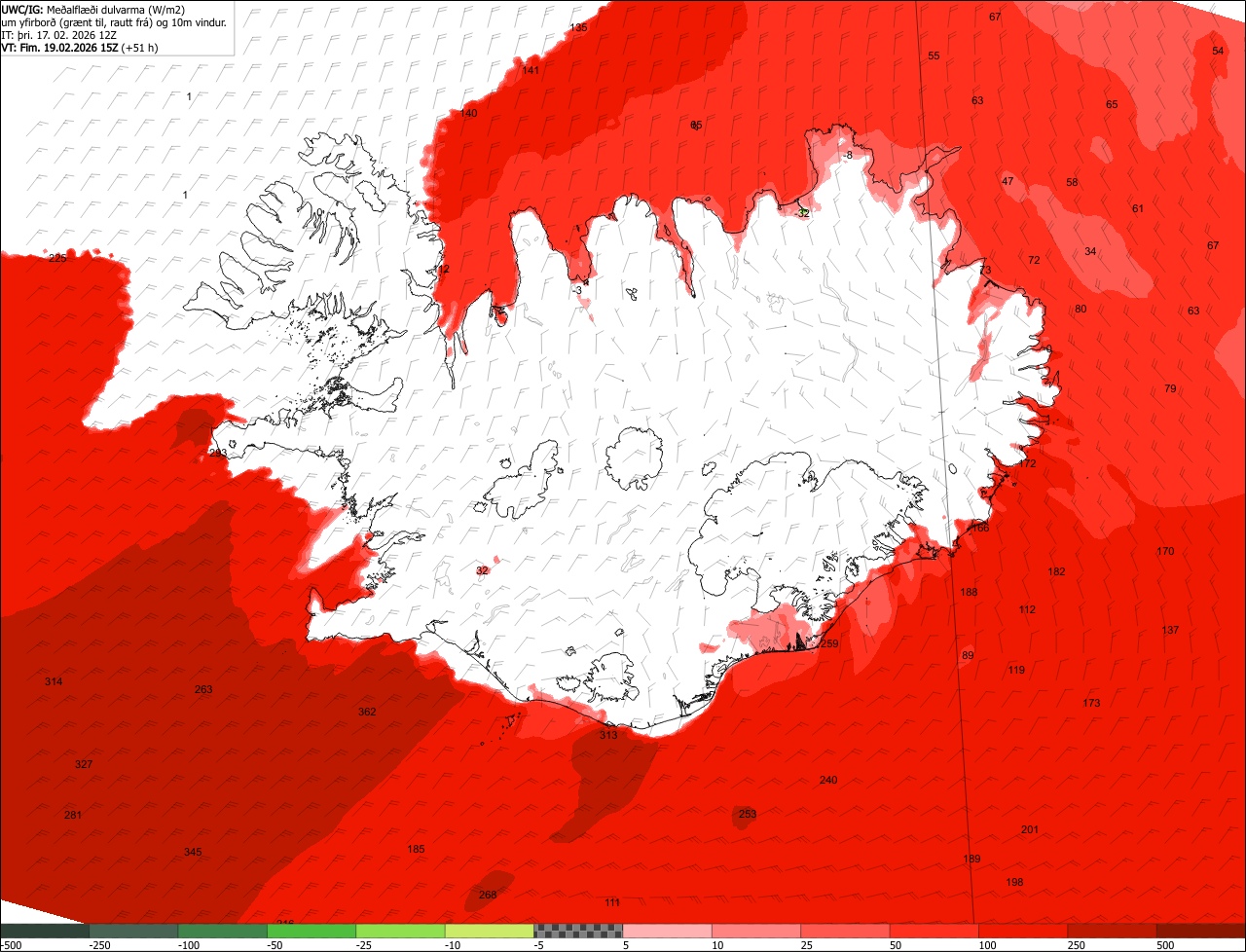Screen dimensions: 1246x952
Task: Click the flux value 198
Action: 1014,882
